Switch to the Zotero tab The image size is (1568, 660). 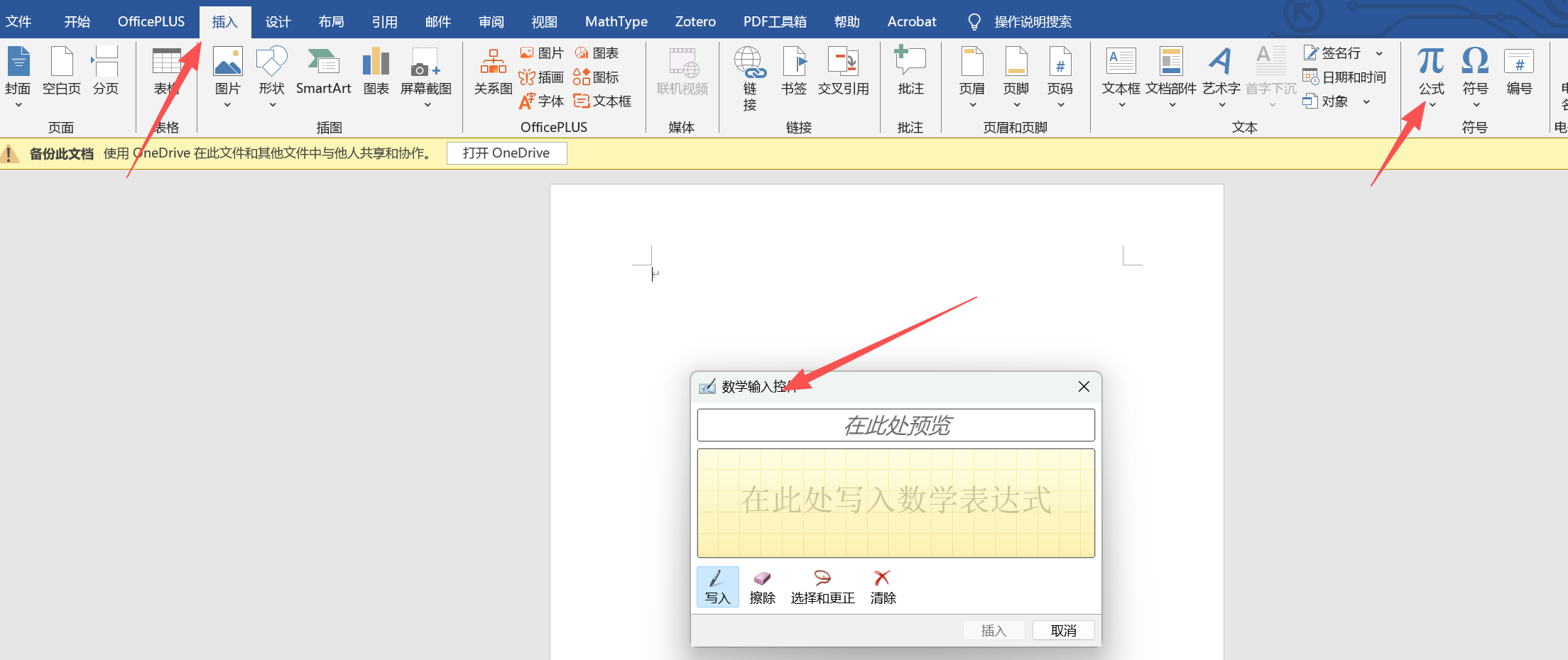point(695,21)
